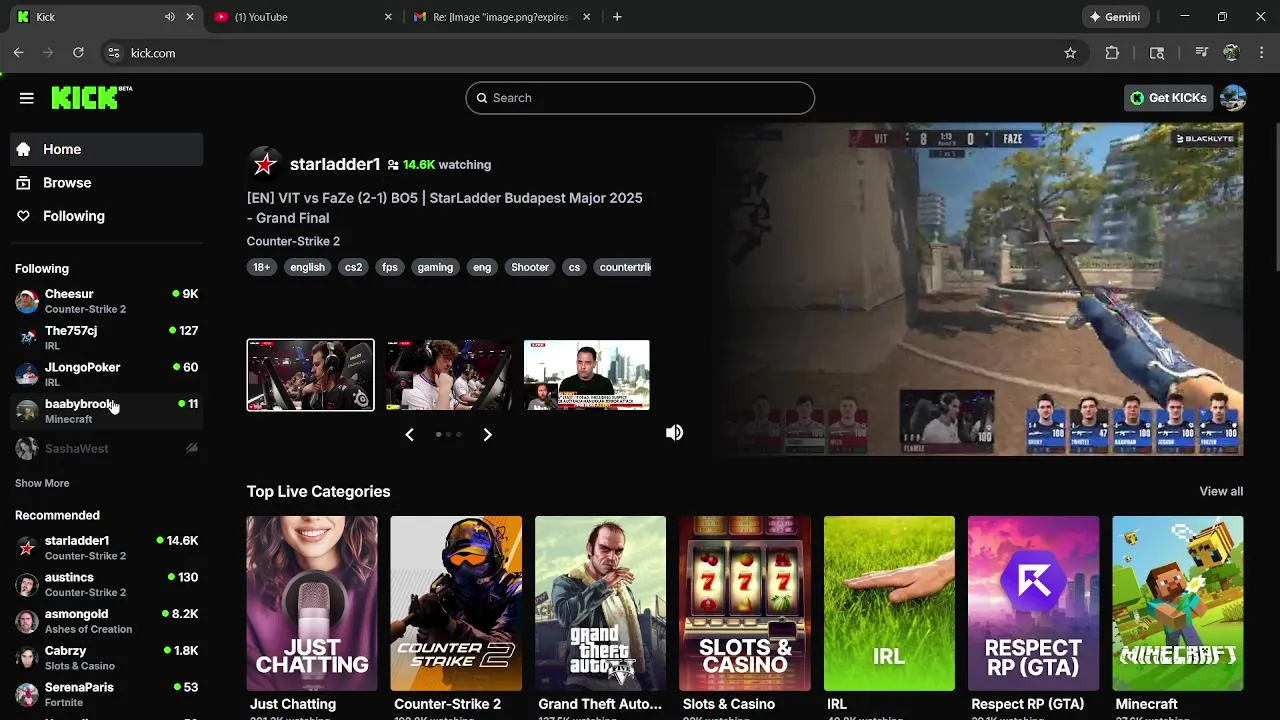Image resolution: width=1280 pixels, height=720 pixels.
Task: Select the fps tag
Action: pos(390,267)
